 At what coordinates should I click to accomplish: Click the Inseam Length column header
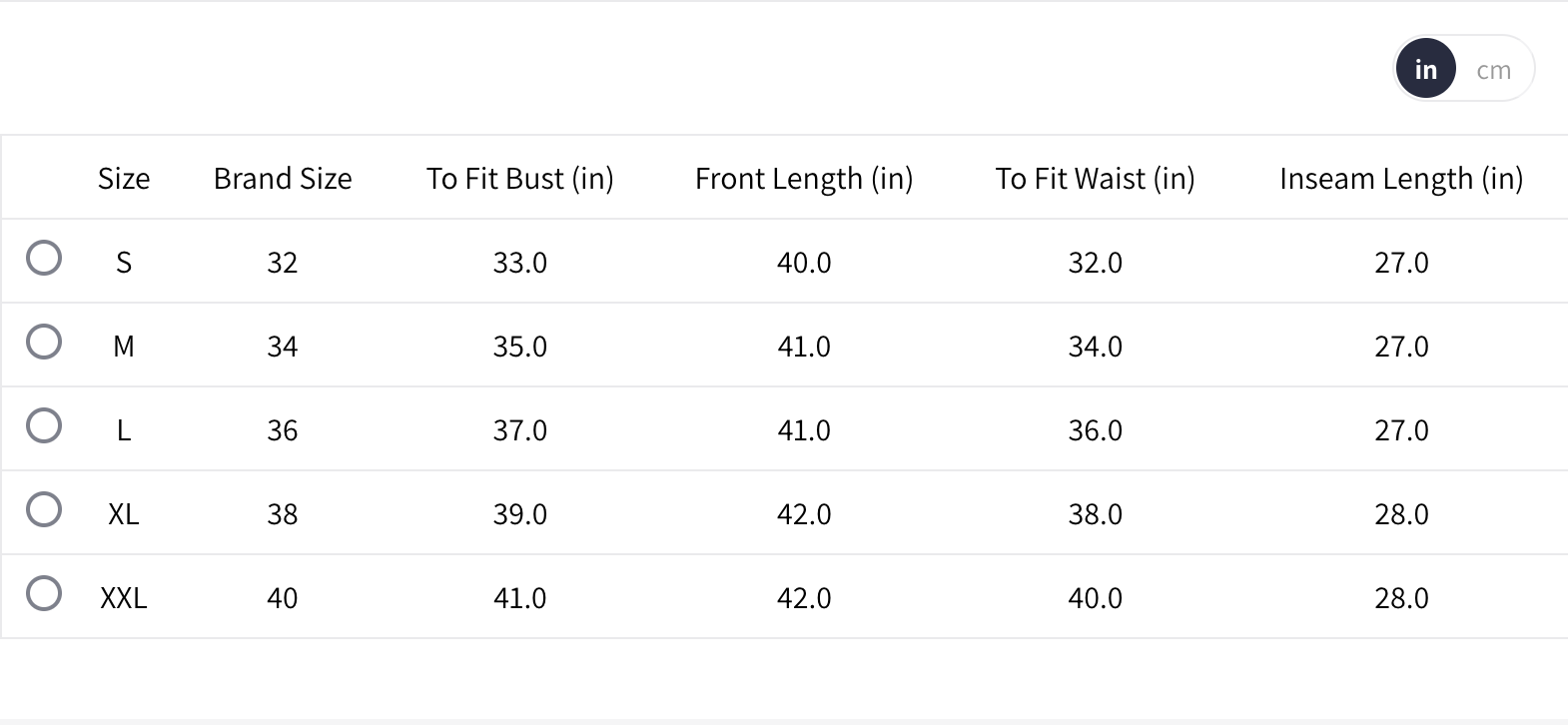point(1401,179)
